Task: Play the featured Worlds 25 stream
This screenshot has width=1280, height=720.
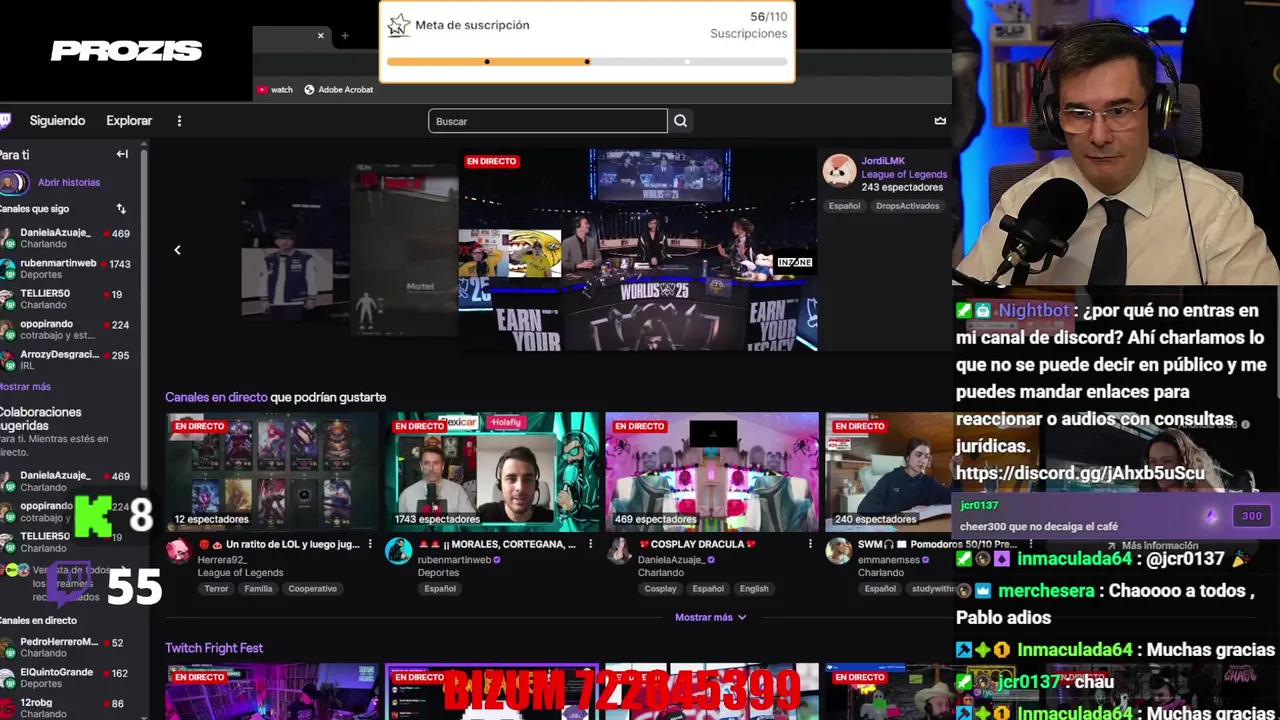Action: (638, 250)
